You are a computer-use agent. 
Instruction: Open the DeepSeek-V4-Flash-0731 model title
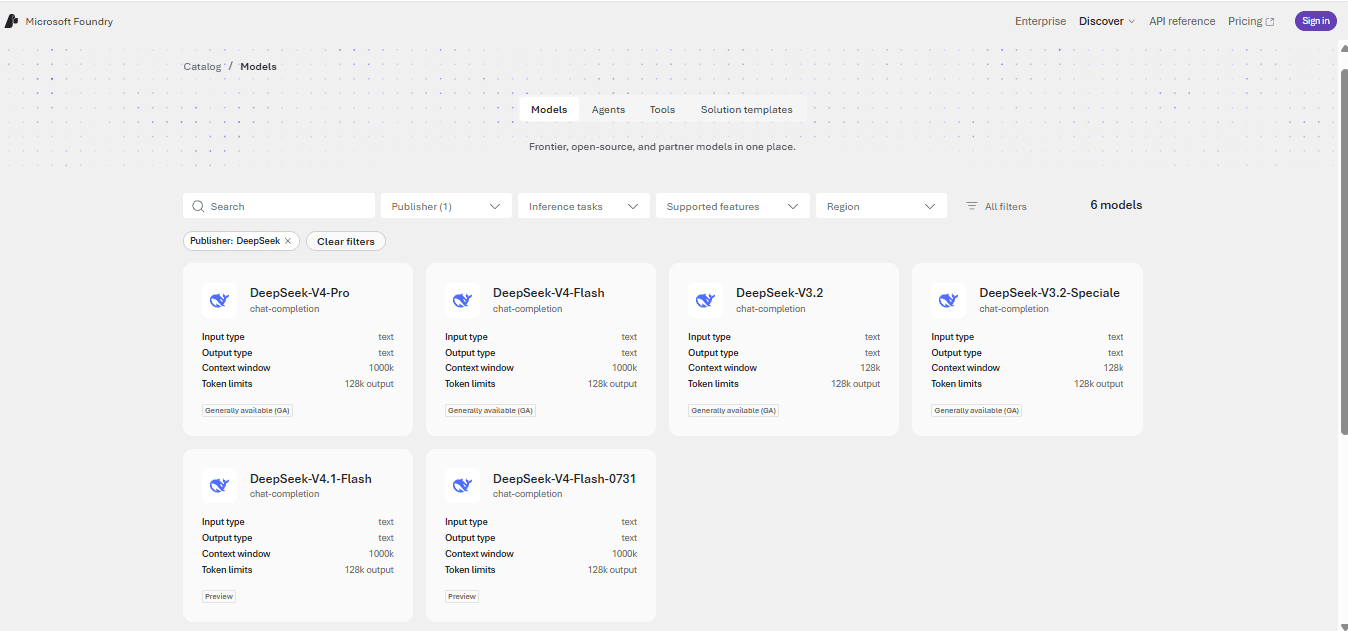[564, 478]
